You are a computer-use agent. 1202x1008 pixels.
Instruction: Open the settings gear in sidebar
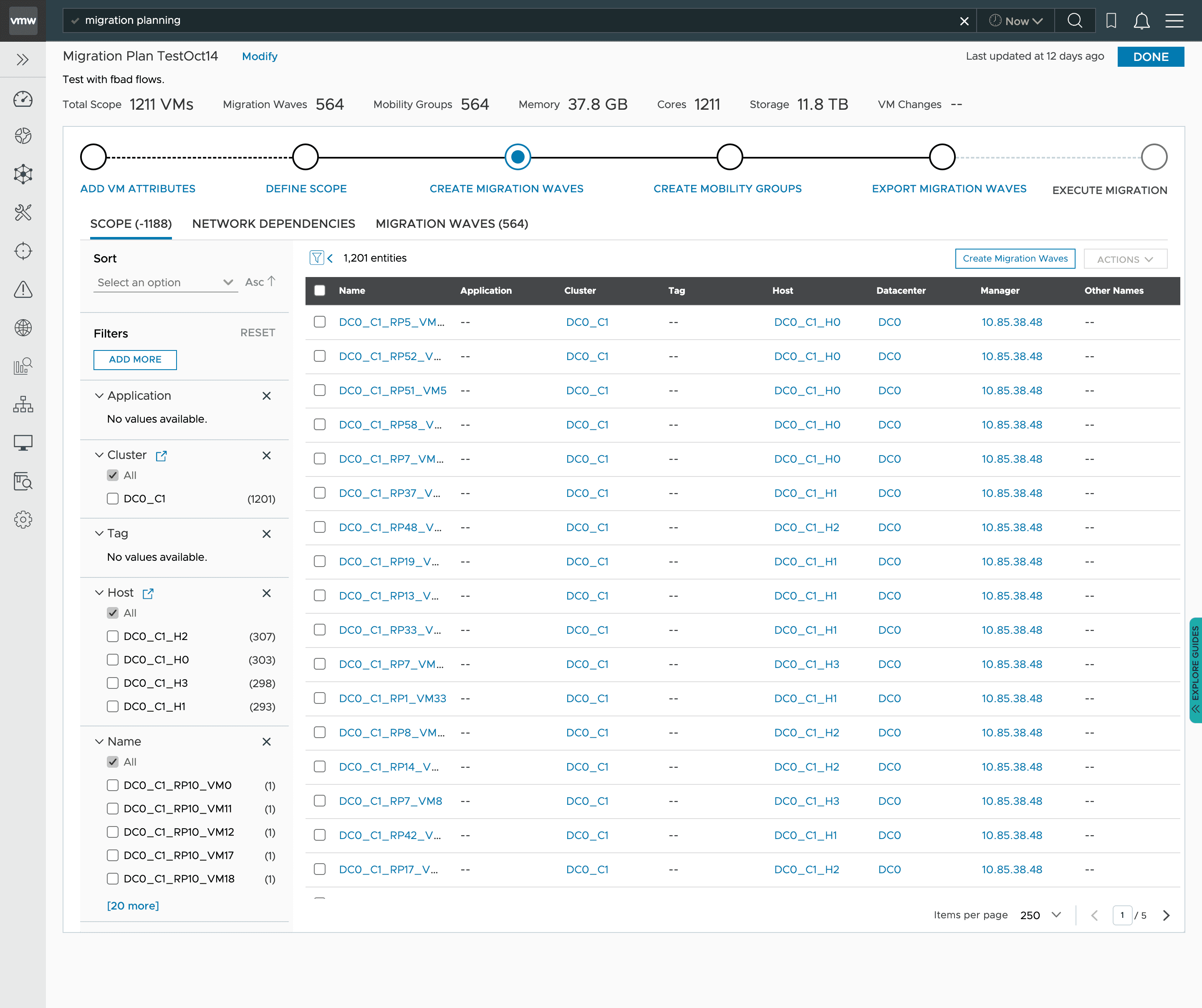(x=23, y=519)
